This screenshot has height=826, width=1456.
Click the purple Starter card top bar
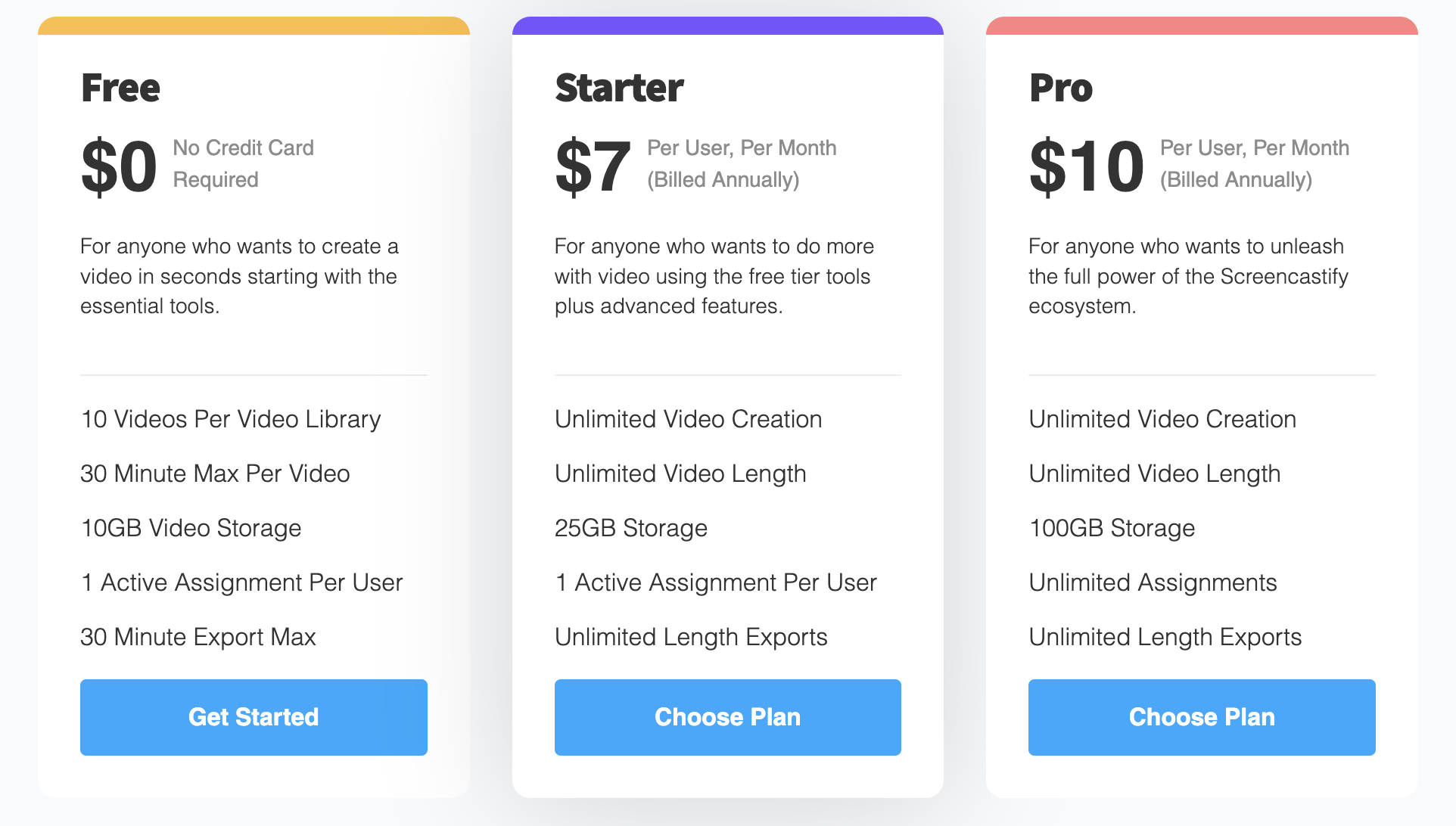pos(727,26)
